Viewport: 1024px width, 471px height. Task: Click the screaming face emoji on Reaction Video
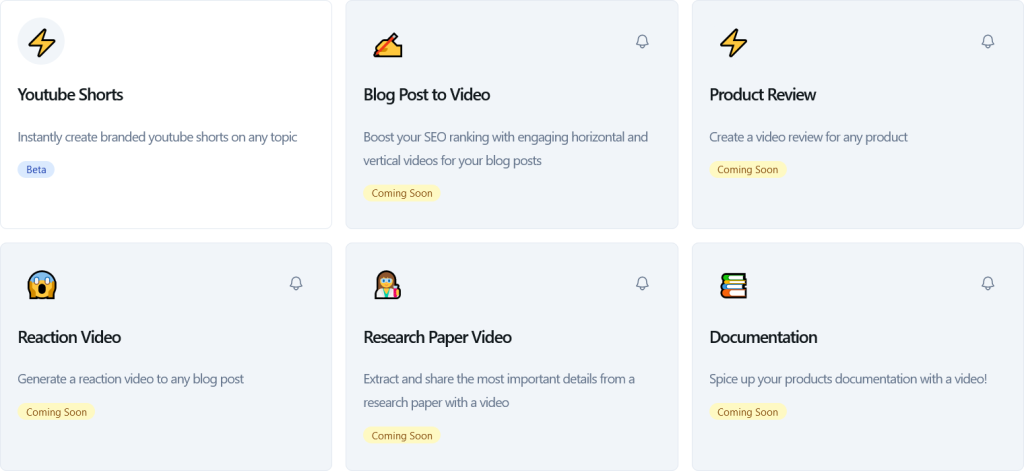(41, 285)
